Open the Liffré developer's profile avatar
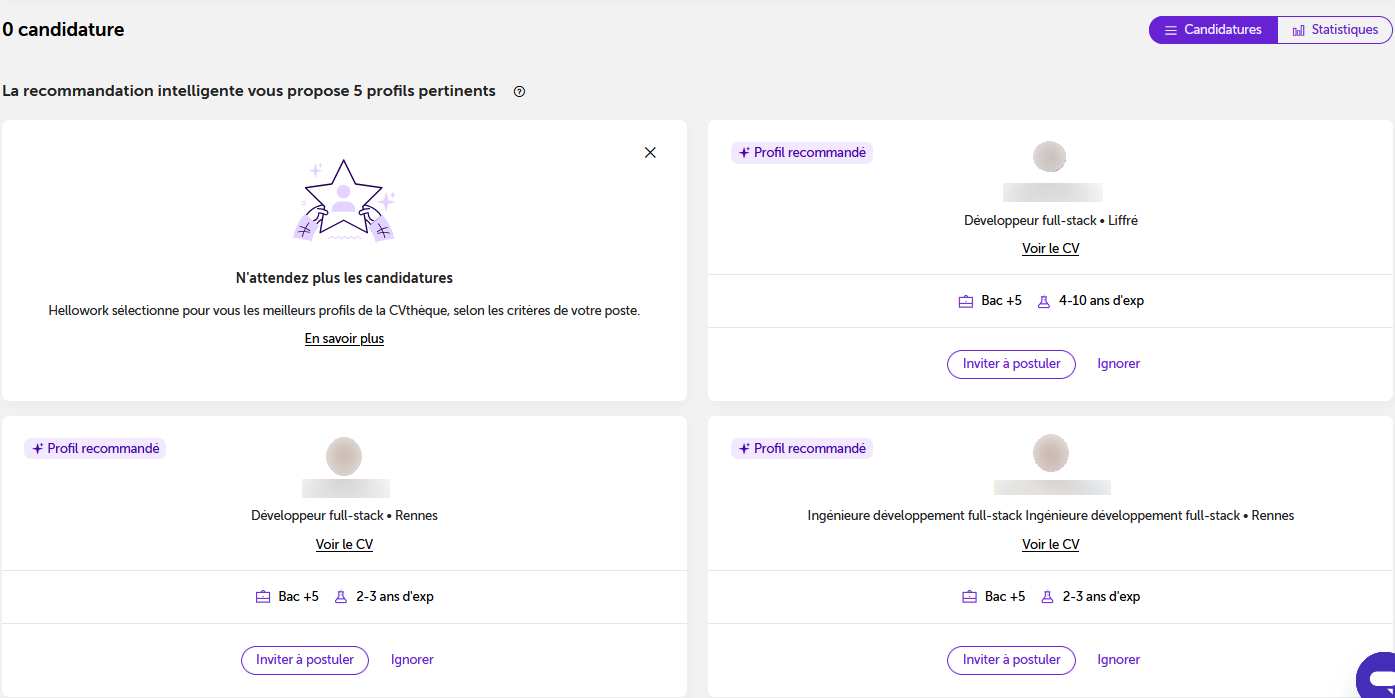Image resolution: width=1395 pixels, height=698 pixels. [1049, 157]
